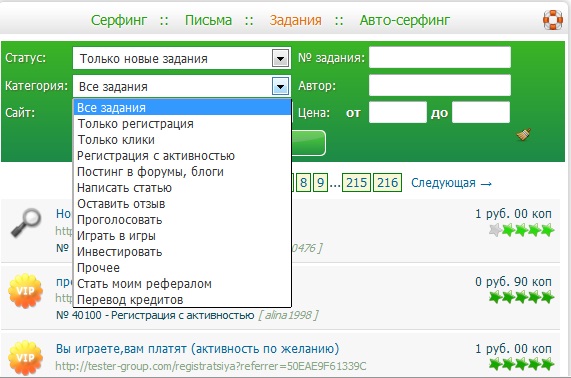Select 'Перевод кредитов' category
This screenshot has width=571, height=378.
click(182, 300)
